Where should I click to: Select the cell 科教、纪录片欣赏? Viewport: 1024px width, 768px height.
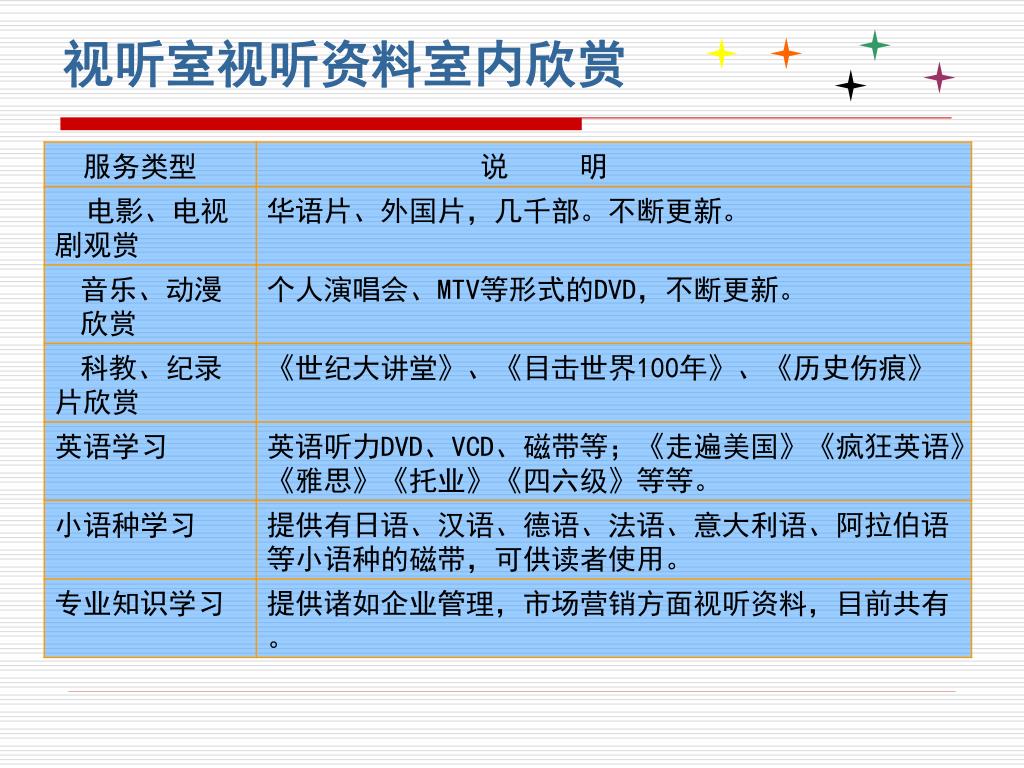[x=150, y=383]
